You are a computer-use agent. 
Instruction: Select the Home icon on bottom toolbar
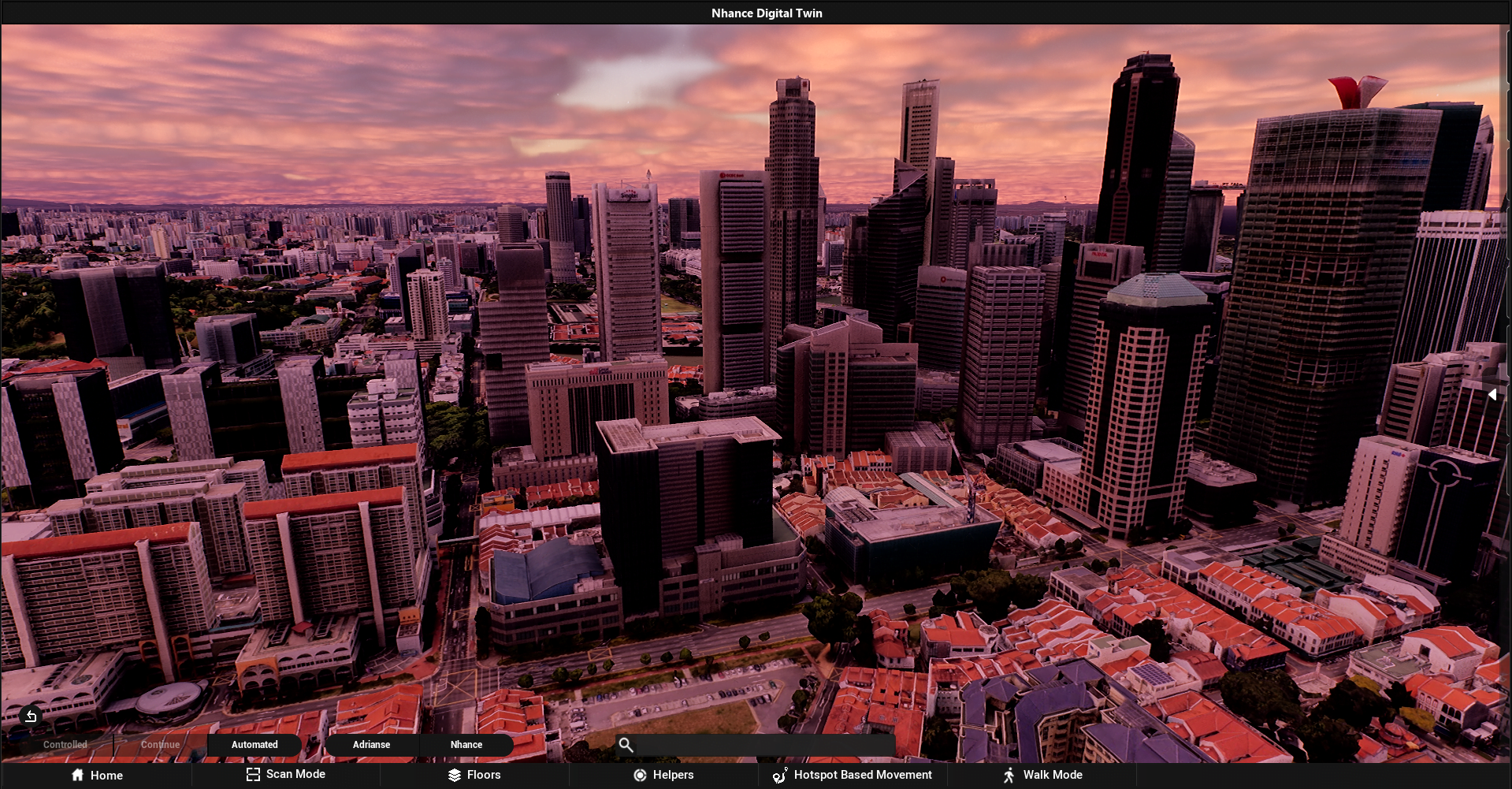coord(77,776)
